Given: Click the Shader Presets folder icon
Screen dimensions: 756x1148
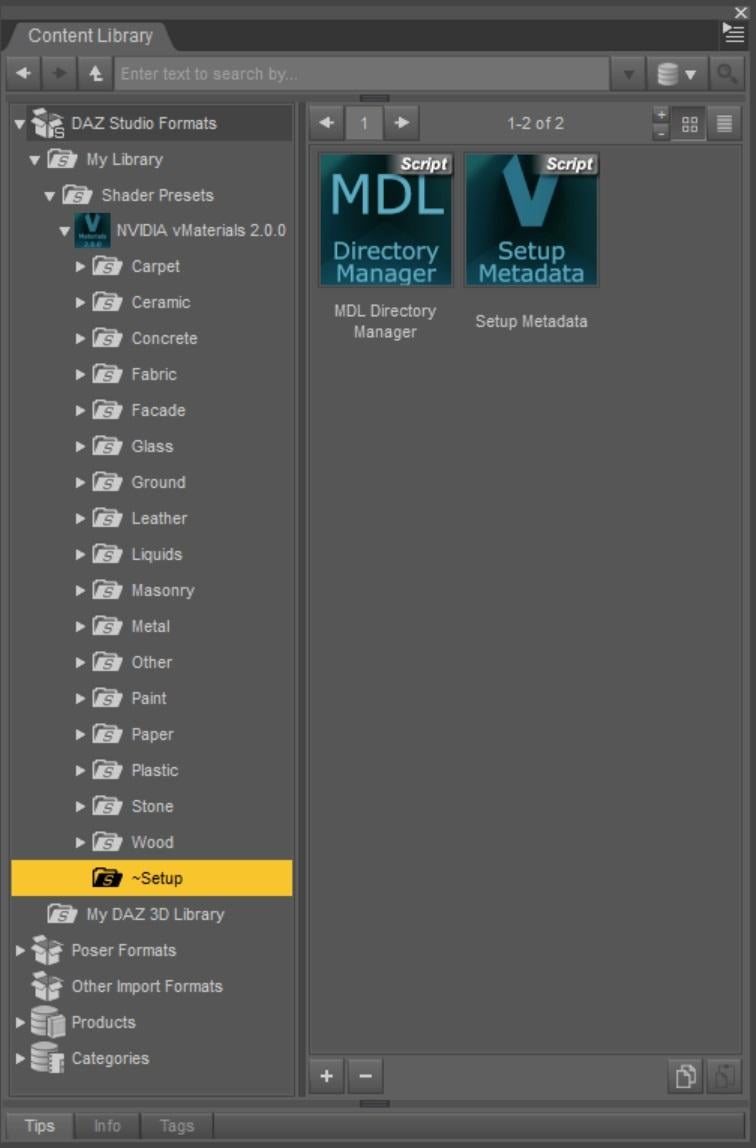Looking at the screenshot, I should pyautogui.click(x=77, y=195).
